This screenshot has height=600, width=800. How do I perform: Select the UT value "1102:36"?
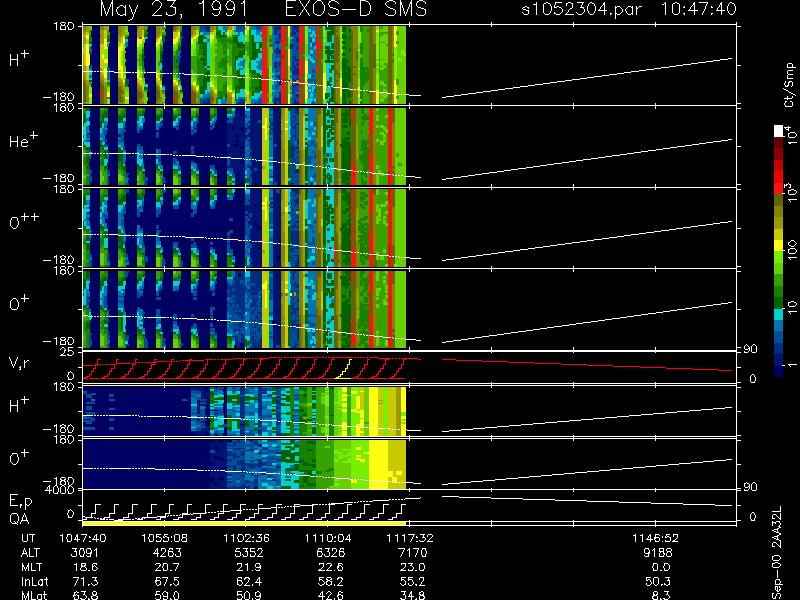[x=246, y=538]
